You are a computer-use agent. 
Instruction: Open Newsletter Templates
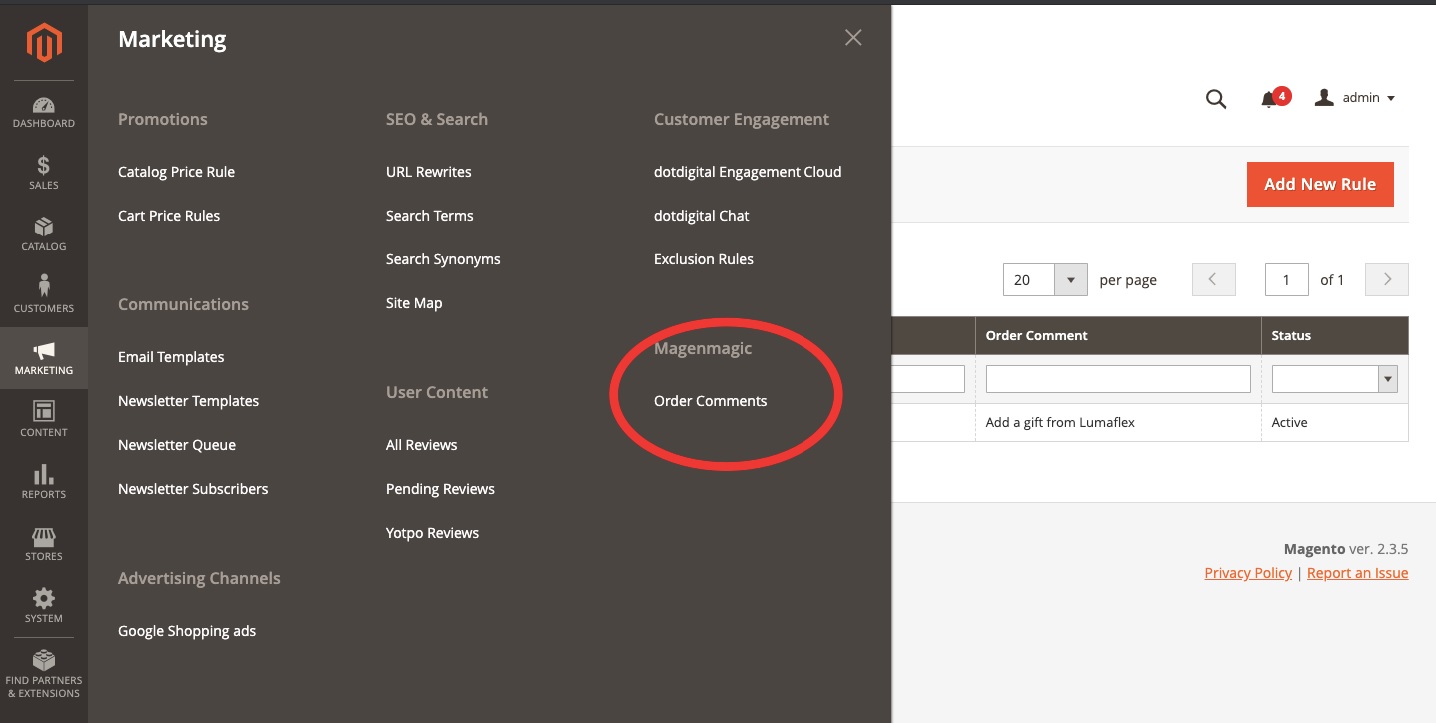pos(188,401)
